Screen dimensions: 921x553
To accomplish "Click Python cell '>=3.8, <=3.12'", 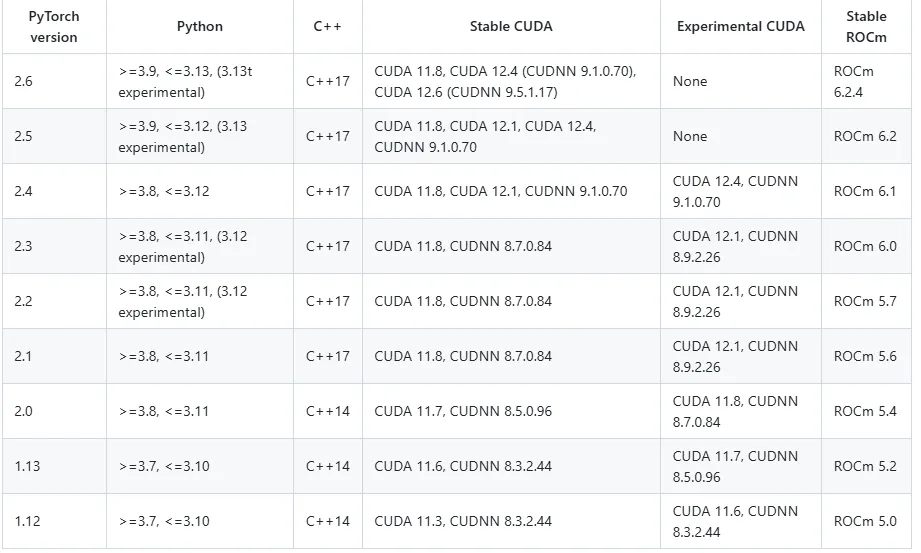I will click(x=200, y=191).
